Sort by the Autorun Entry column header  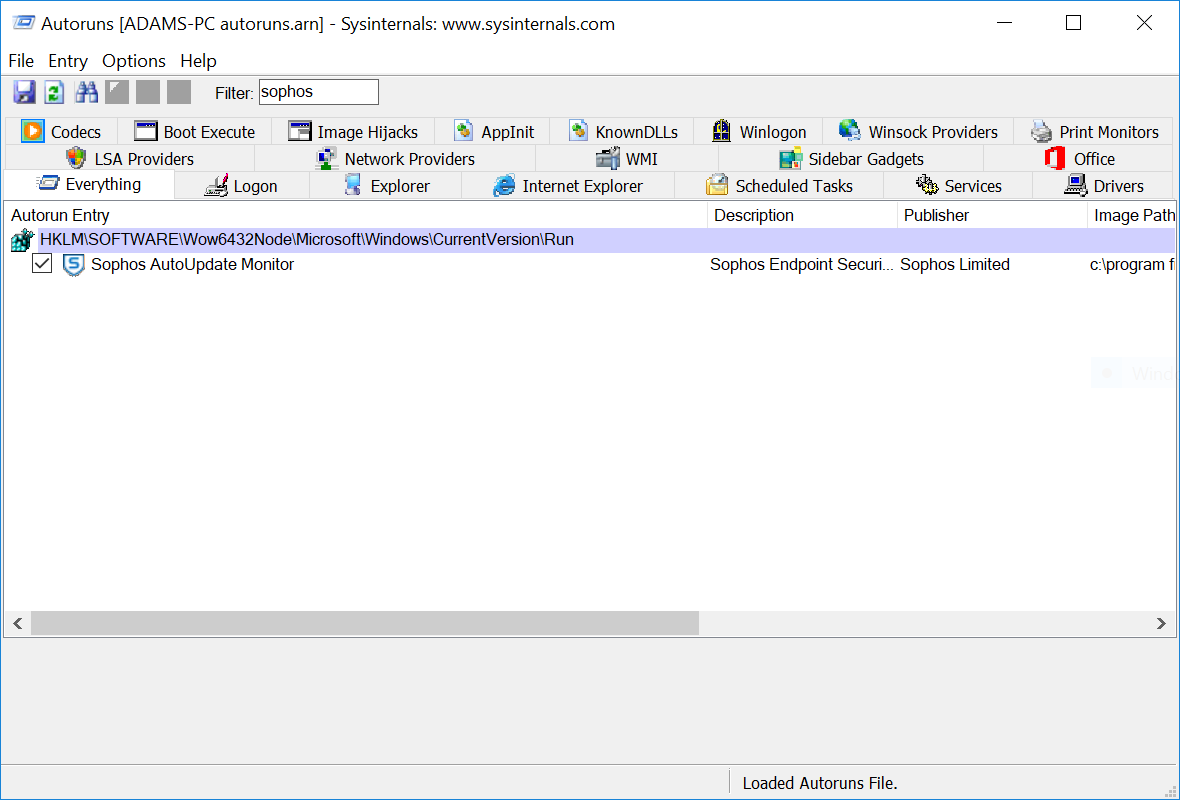click(x=355, y=215)
